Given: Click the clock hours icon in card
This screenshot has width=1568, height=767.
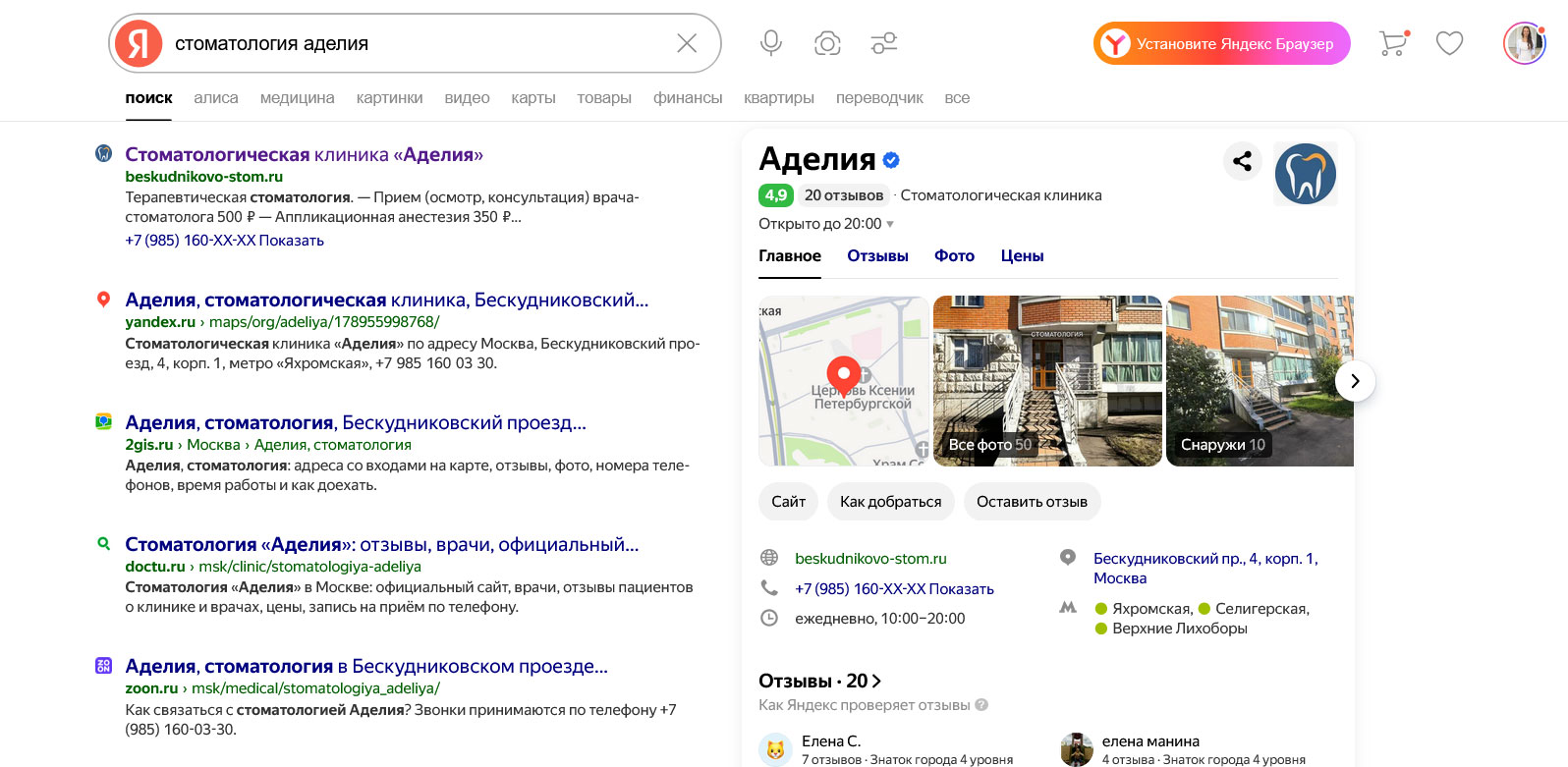Looking at the screenshot, I should click(769, 618).
